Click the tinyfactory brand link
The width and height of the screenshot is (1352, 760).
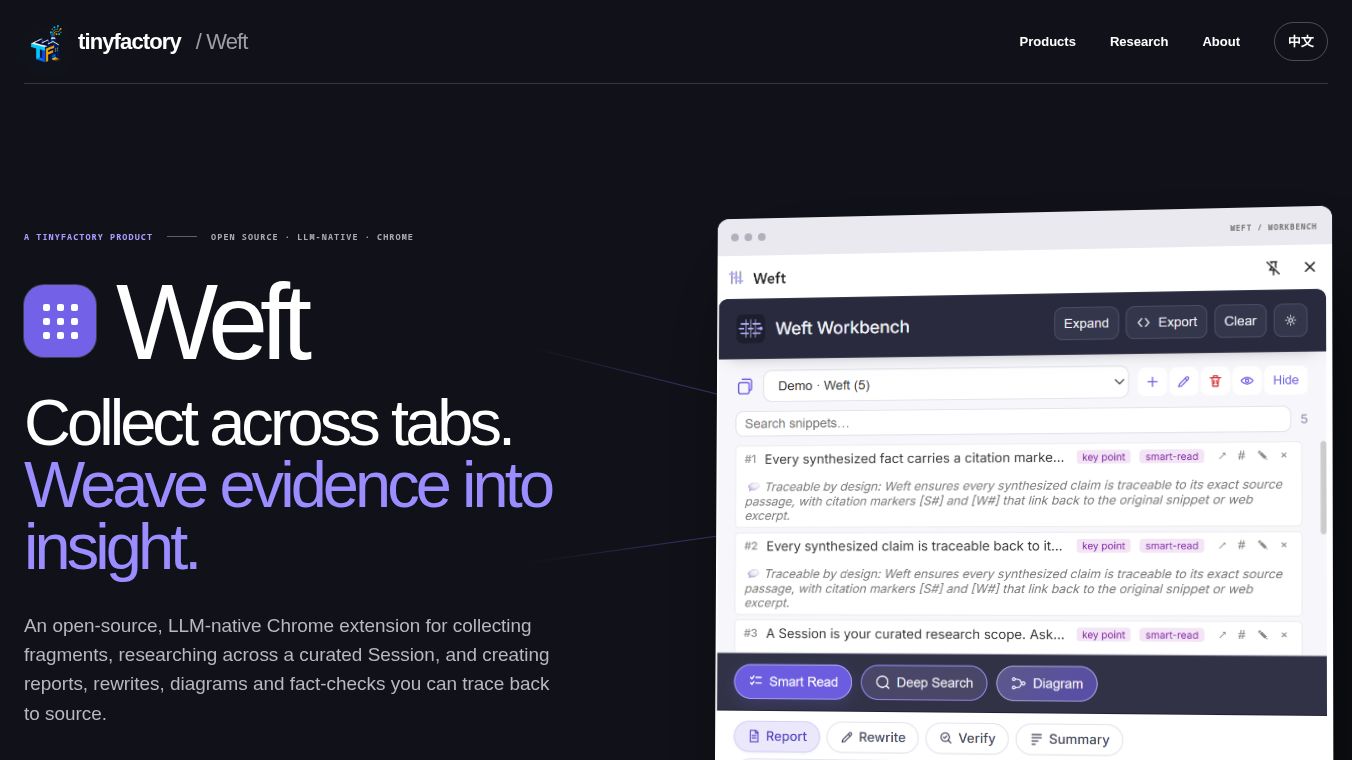click(129, 42)
